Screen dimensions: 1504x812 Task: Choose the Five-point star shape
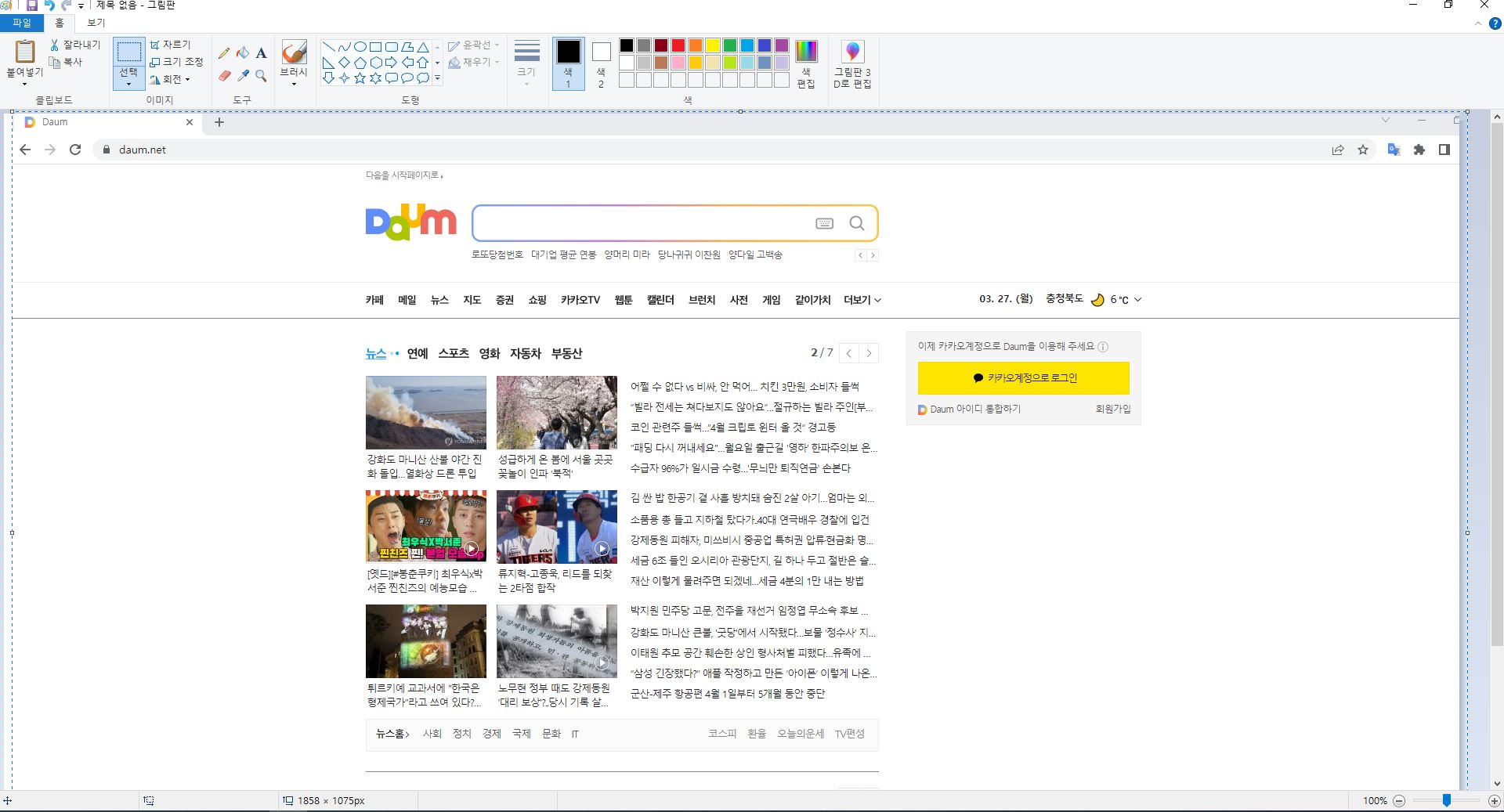[x=360, y=78]
